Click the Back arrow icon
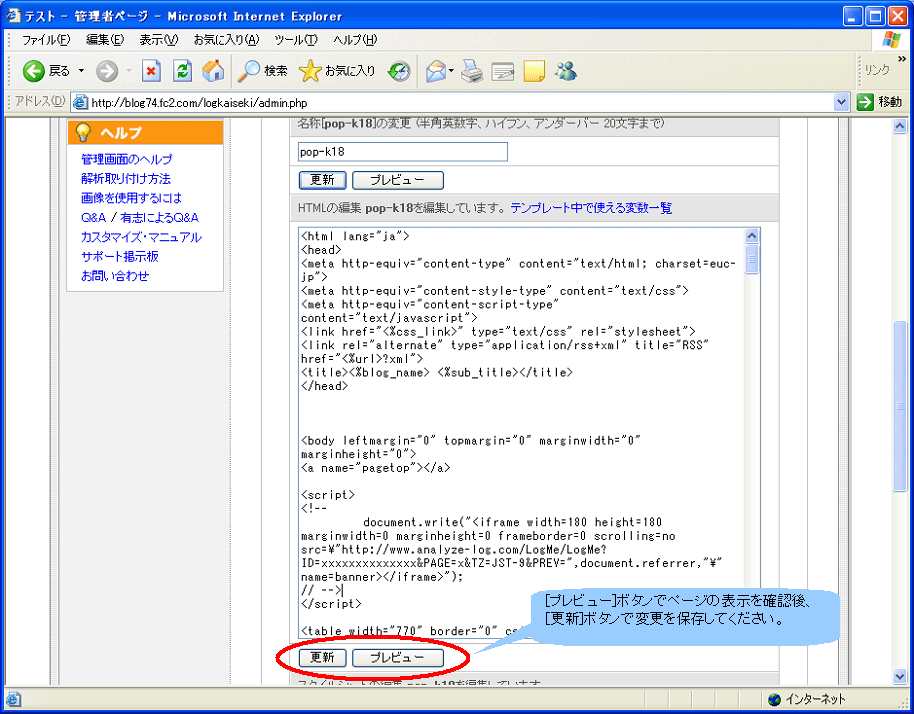This screenshot has width=914, height=714. [x=33, y=71]
